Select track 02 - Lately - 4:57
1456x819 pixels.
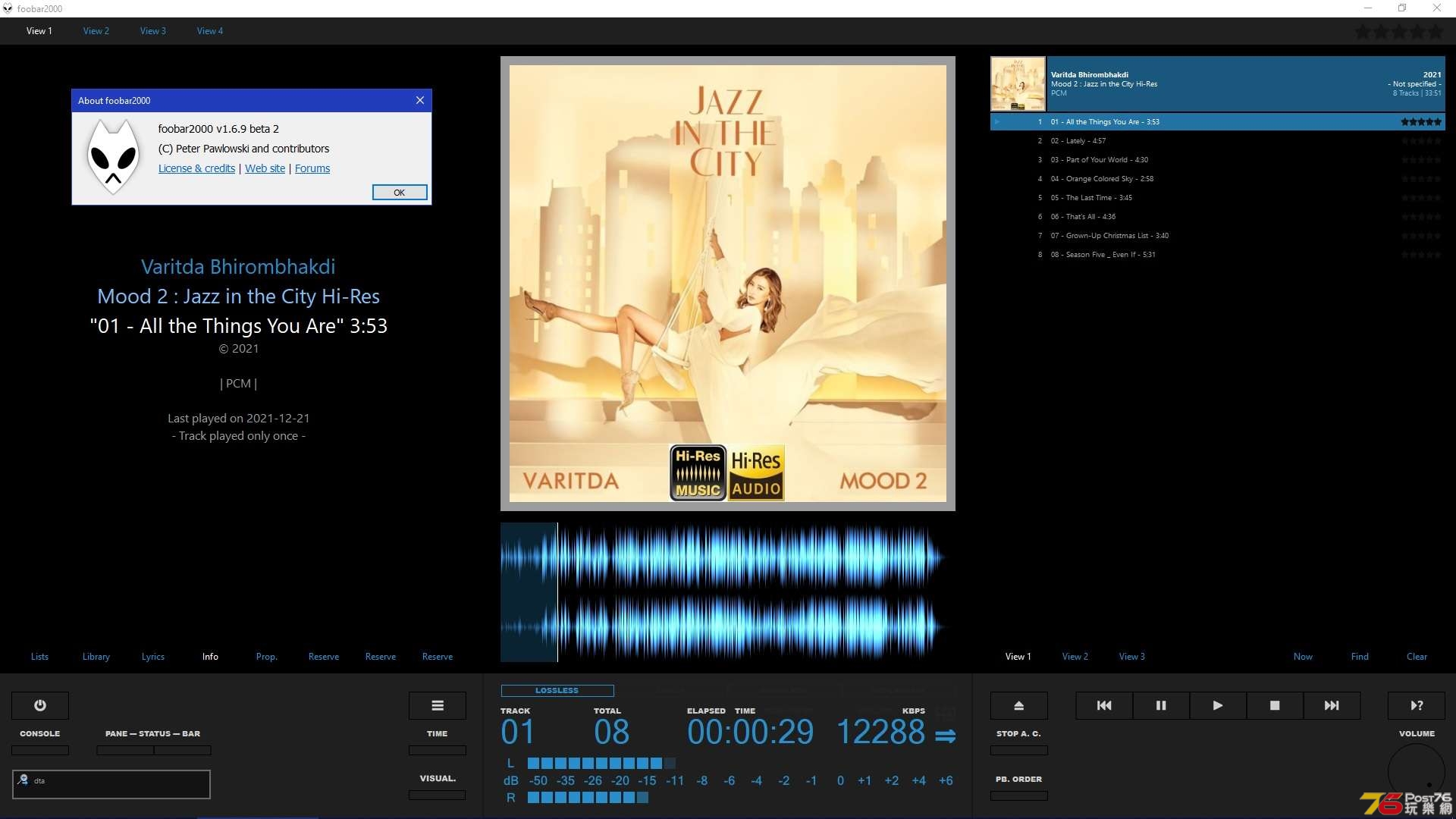(x=1217, y=141)
